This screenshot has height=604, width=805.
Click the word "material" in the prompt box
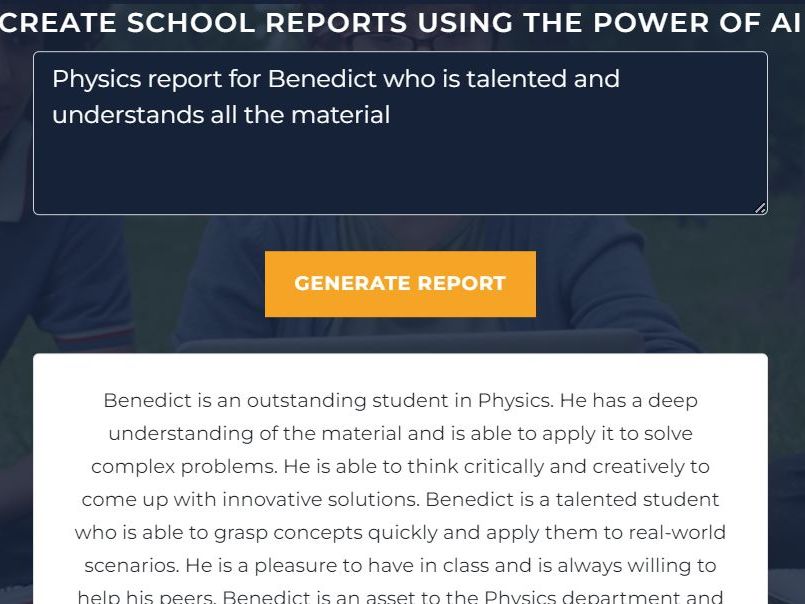(340, 115)
